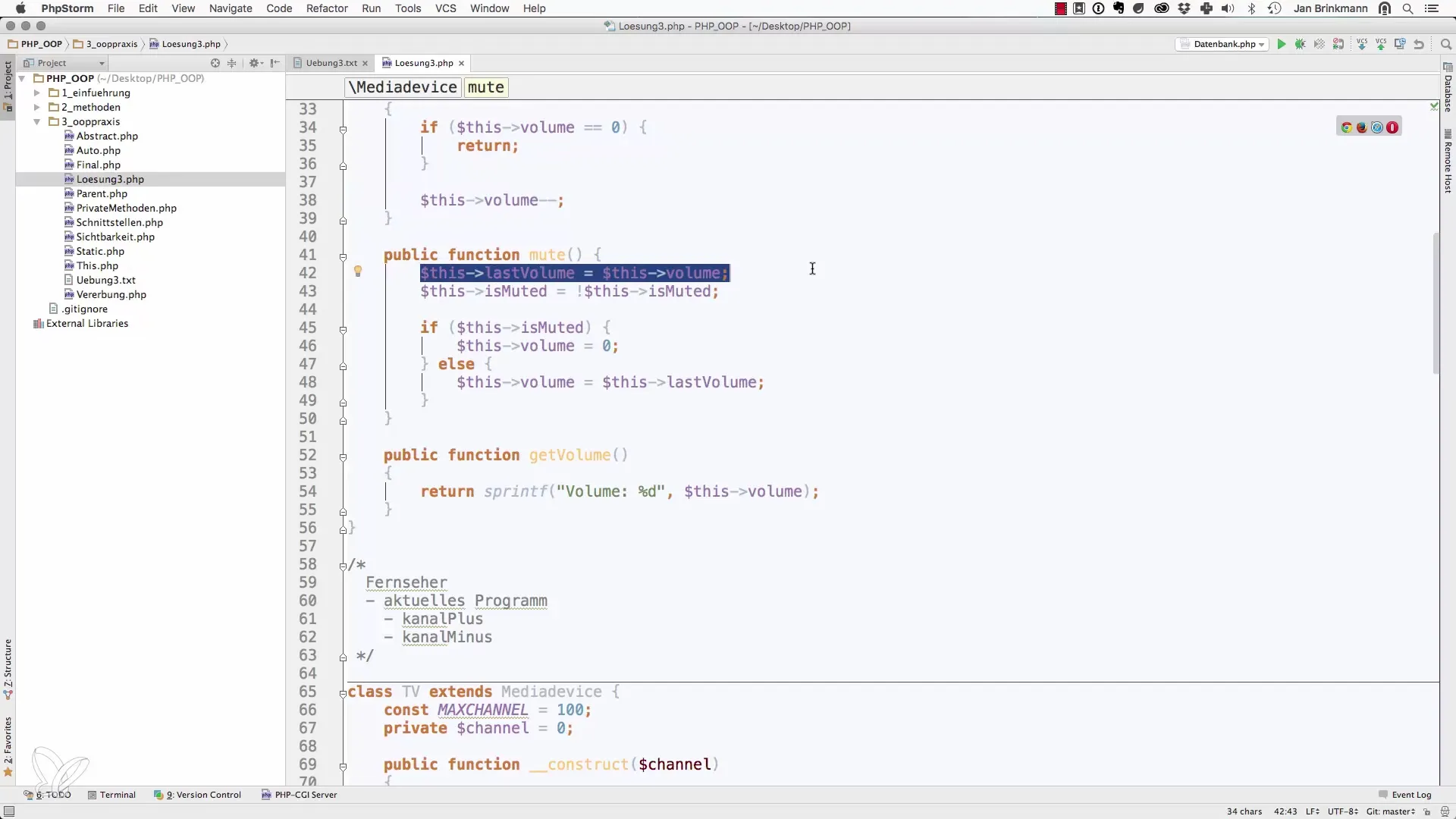The height and width of the screenshot is (819, 1456).
Task: Click the intention lightbulb on line 42
Action: tap(358, 271)
